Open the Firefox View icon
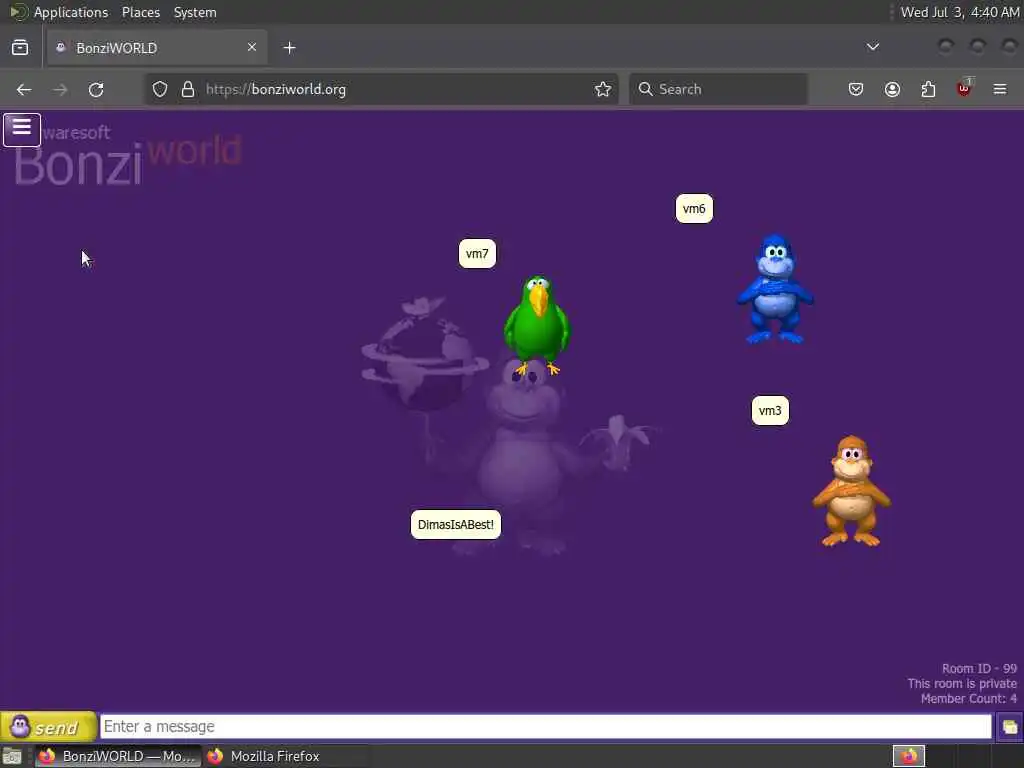Image resolution: width=1024 pixels, height=768 pixels. 20,48
